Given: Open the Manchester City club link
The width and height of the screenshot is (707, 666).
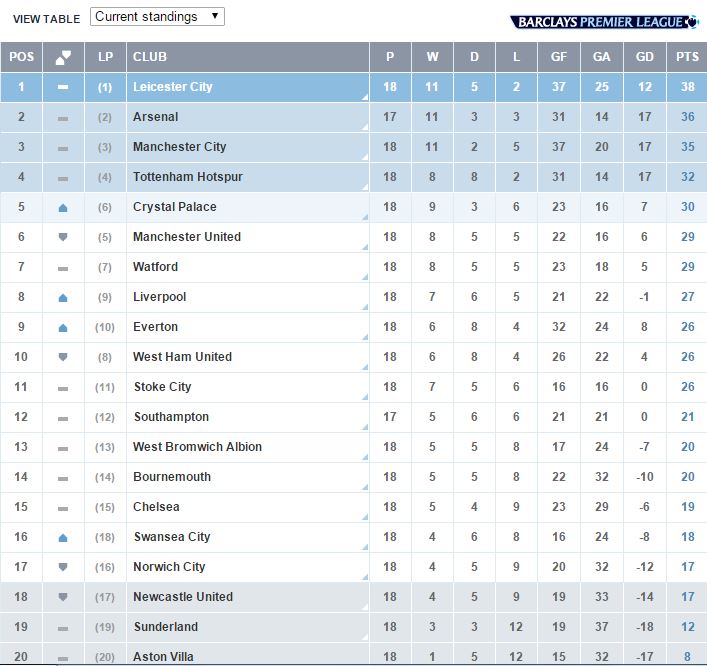Looking at the screenshot, I should tap(179, 147).
